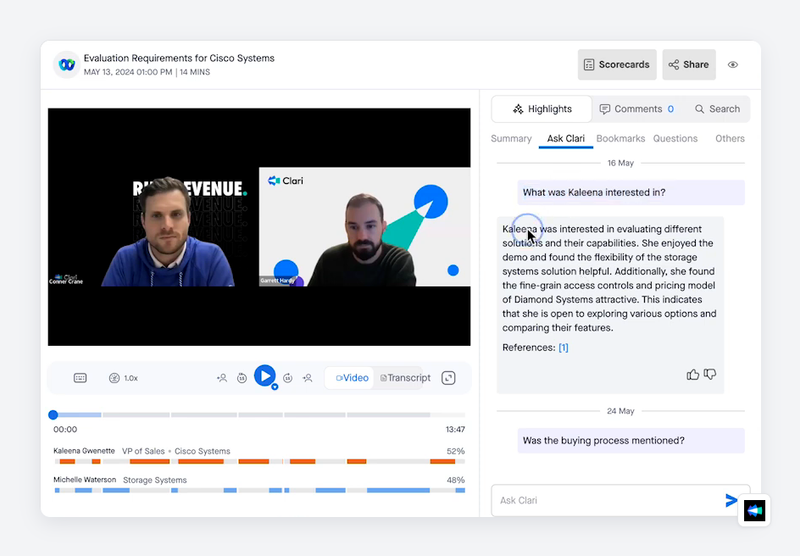
Task: Open the Scorecards panel
Action: tap(617, 65)
